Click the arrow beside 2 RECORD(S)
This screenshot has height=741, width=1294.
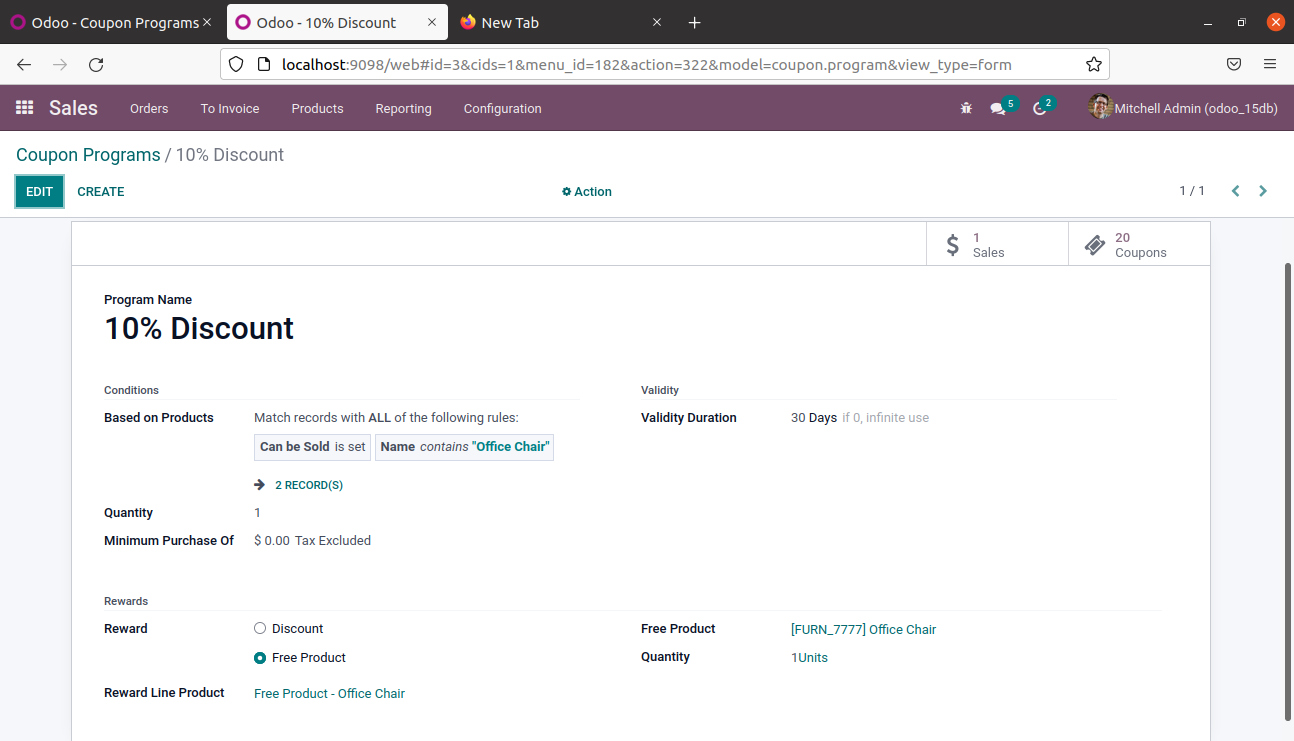[260, 485]
